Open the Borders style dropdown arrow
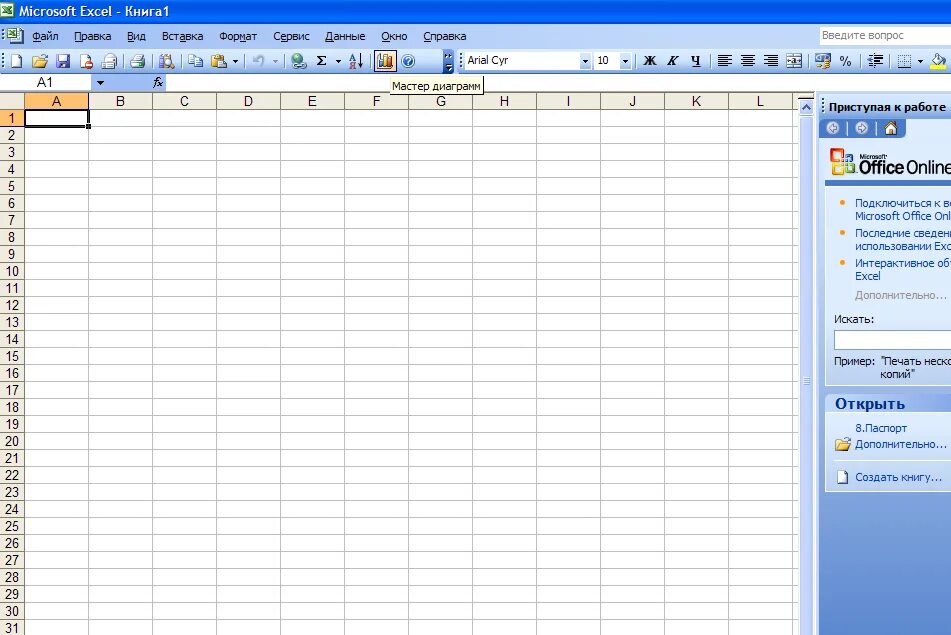951x635 pixels. pos(921,61)
